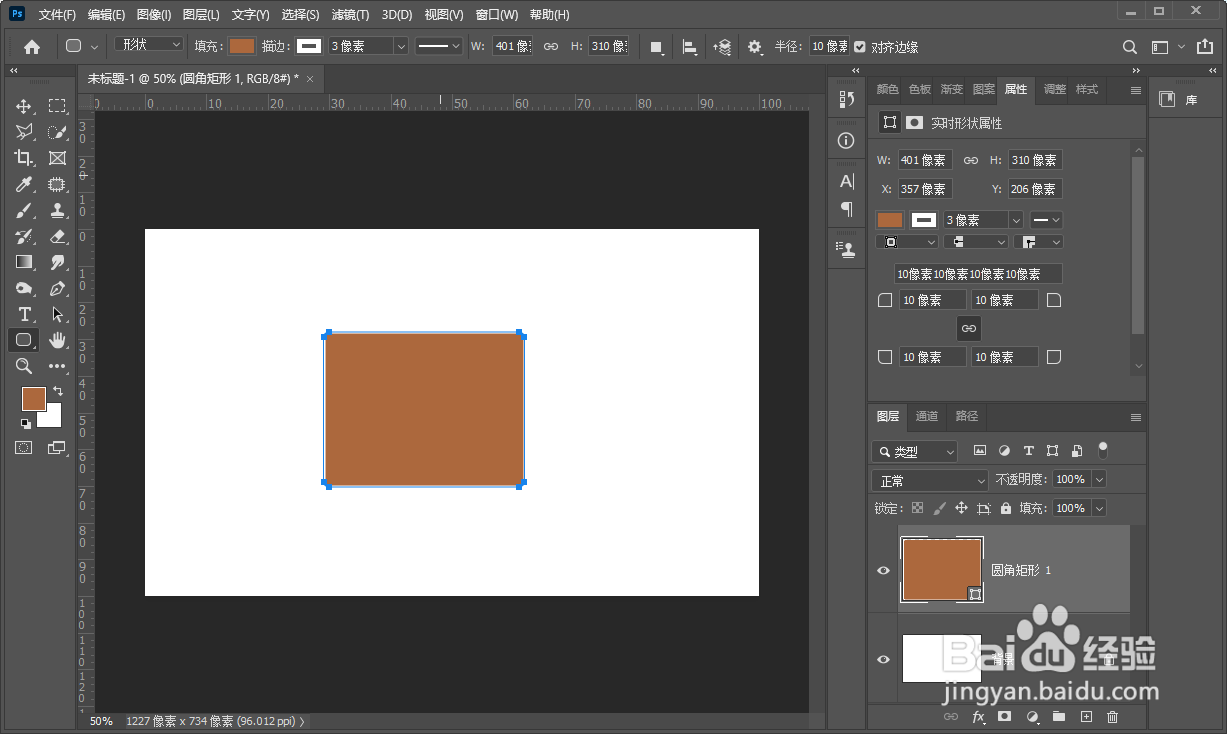Select the Crop tool

tap(24, 158)
